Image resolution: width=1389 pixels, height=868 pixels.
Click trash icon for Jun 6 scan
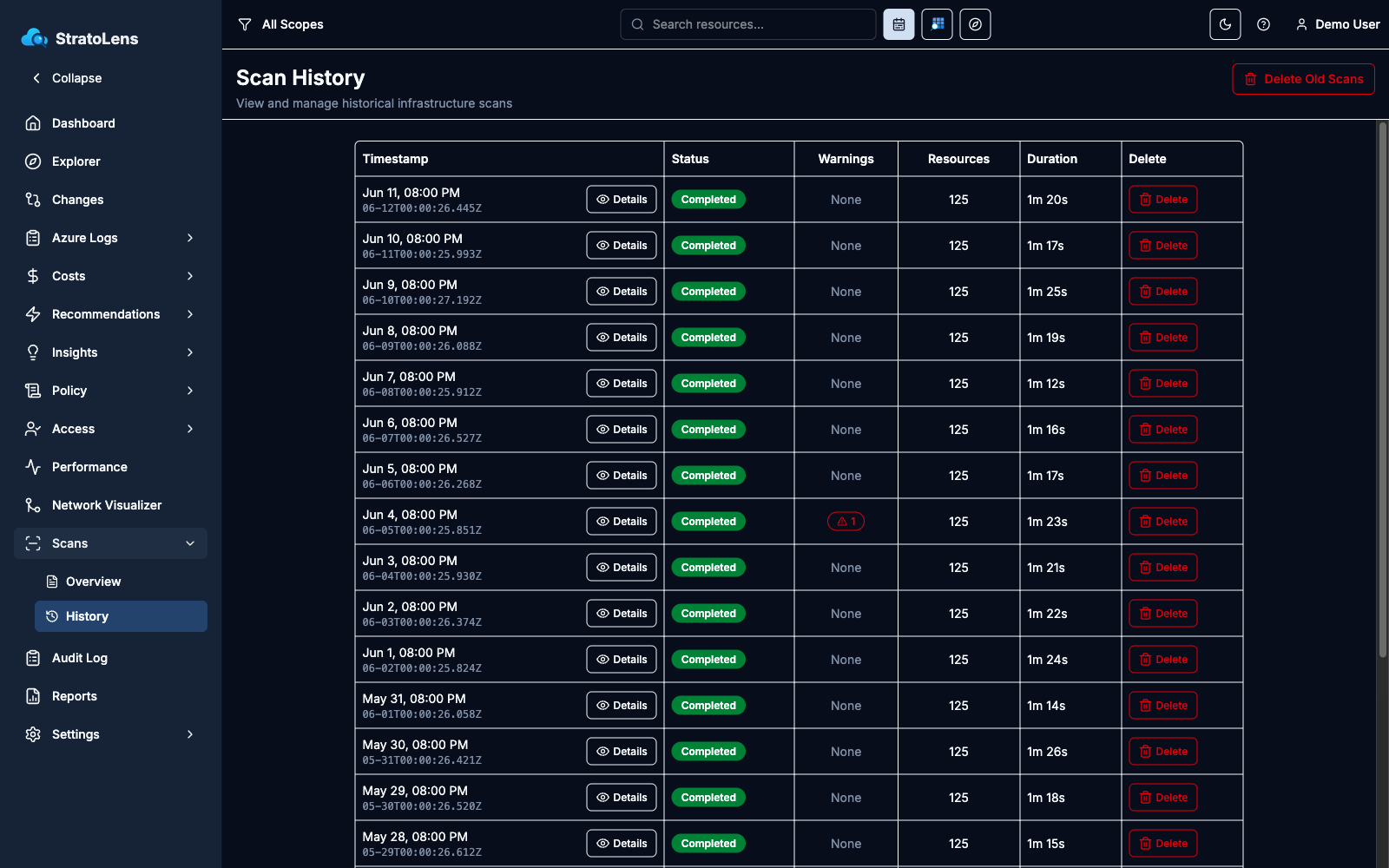click(1145, 430)
